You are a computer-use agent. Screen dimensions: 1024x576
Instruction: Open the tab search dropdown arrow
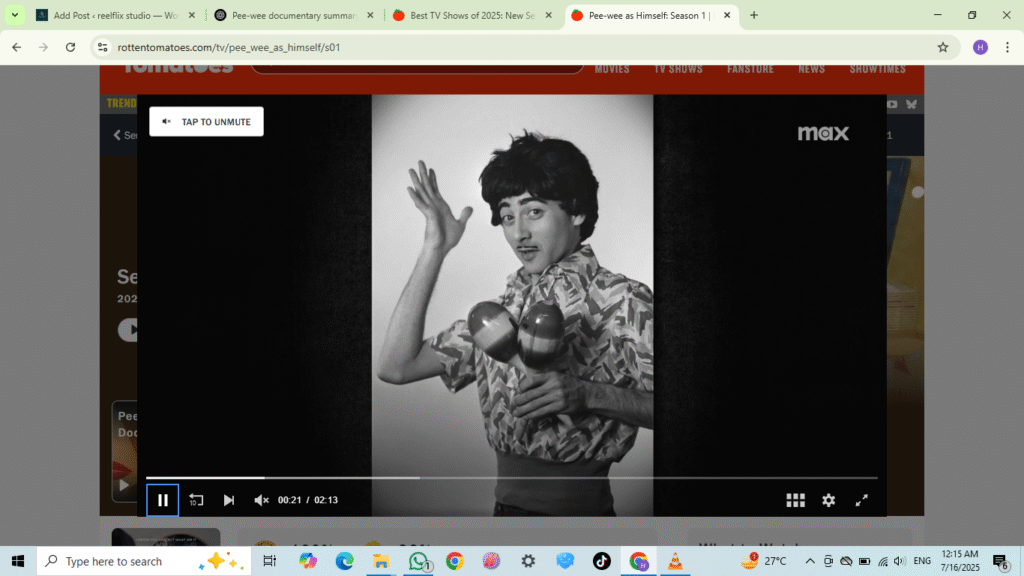click(14, 15)
